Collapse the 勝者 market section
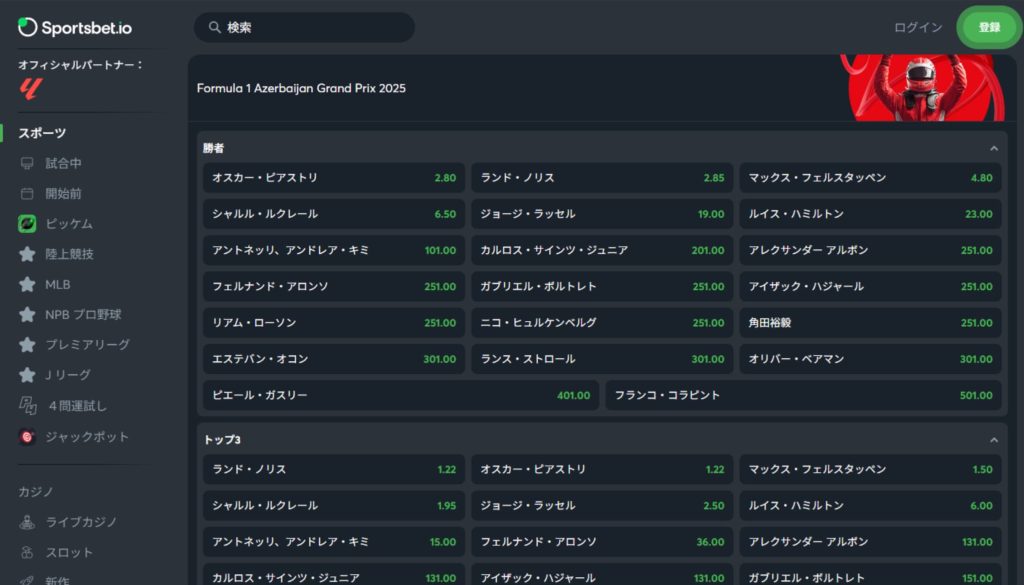Viewport: 1024px width, 585px height. click(x=994, y=148)
